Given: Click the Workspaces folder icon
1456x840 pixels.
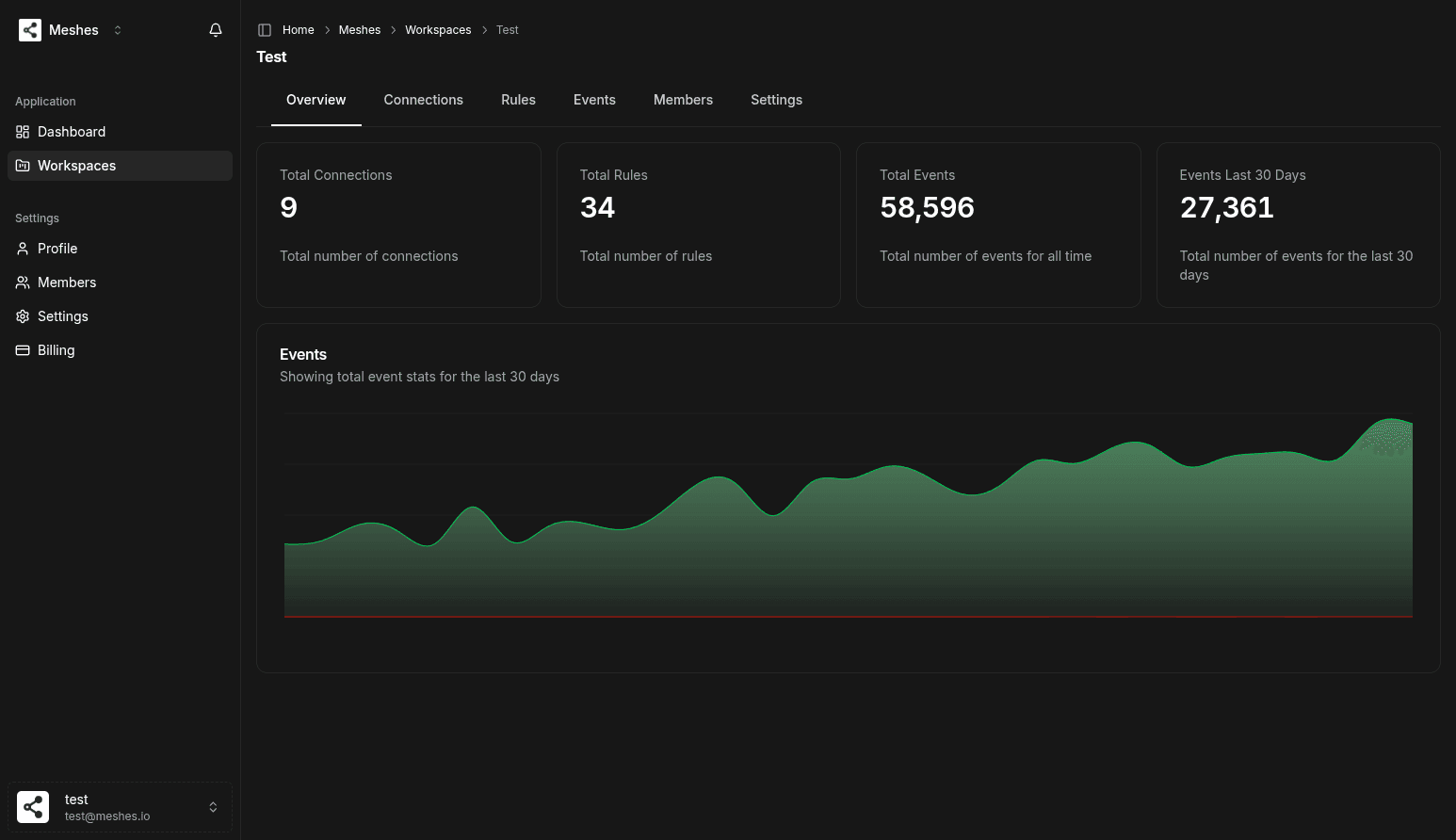Looking at the screenshot, I should click(x=23, y=166).
